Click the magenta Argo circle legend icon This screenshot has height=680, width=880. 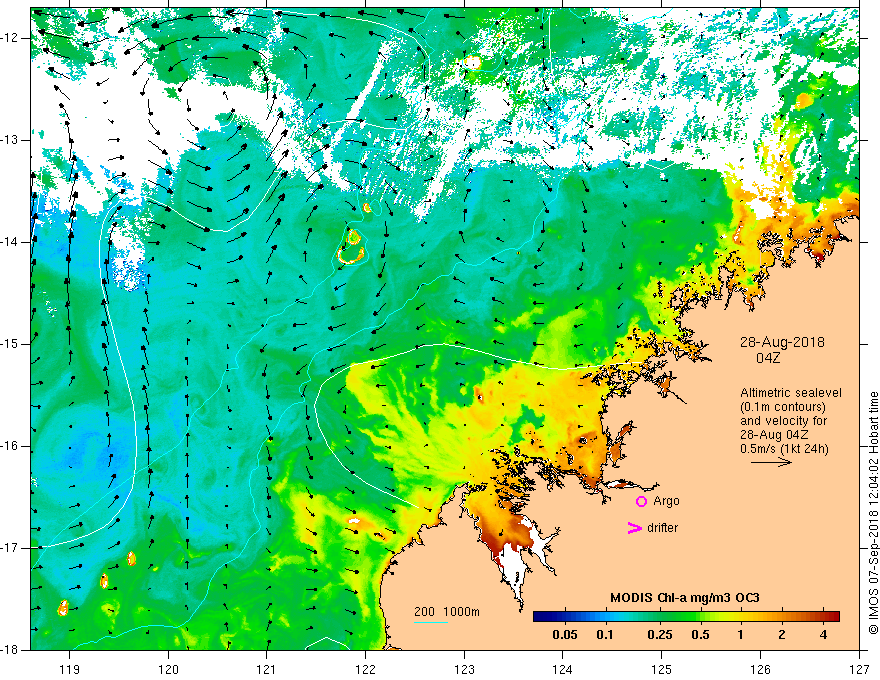641,501
